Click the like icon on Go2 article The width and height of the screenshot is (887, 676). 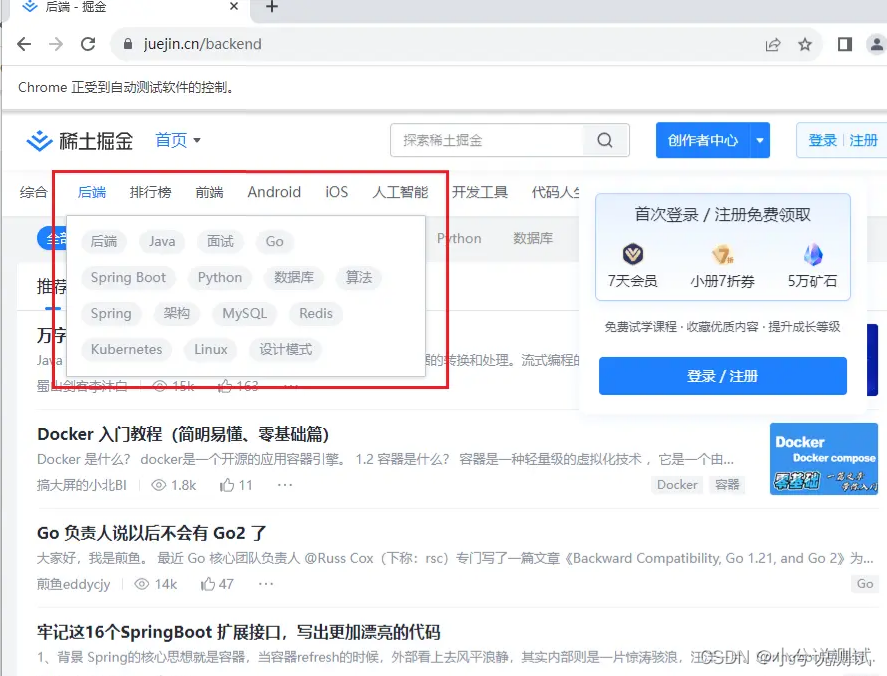[208, 584]
